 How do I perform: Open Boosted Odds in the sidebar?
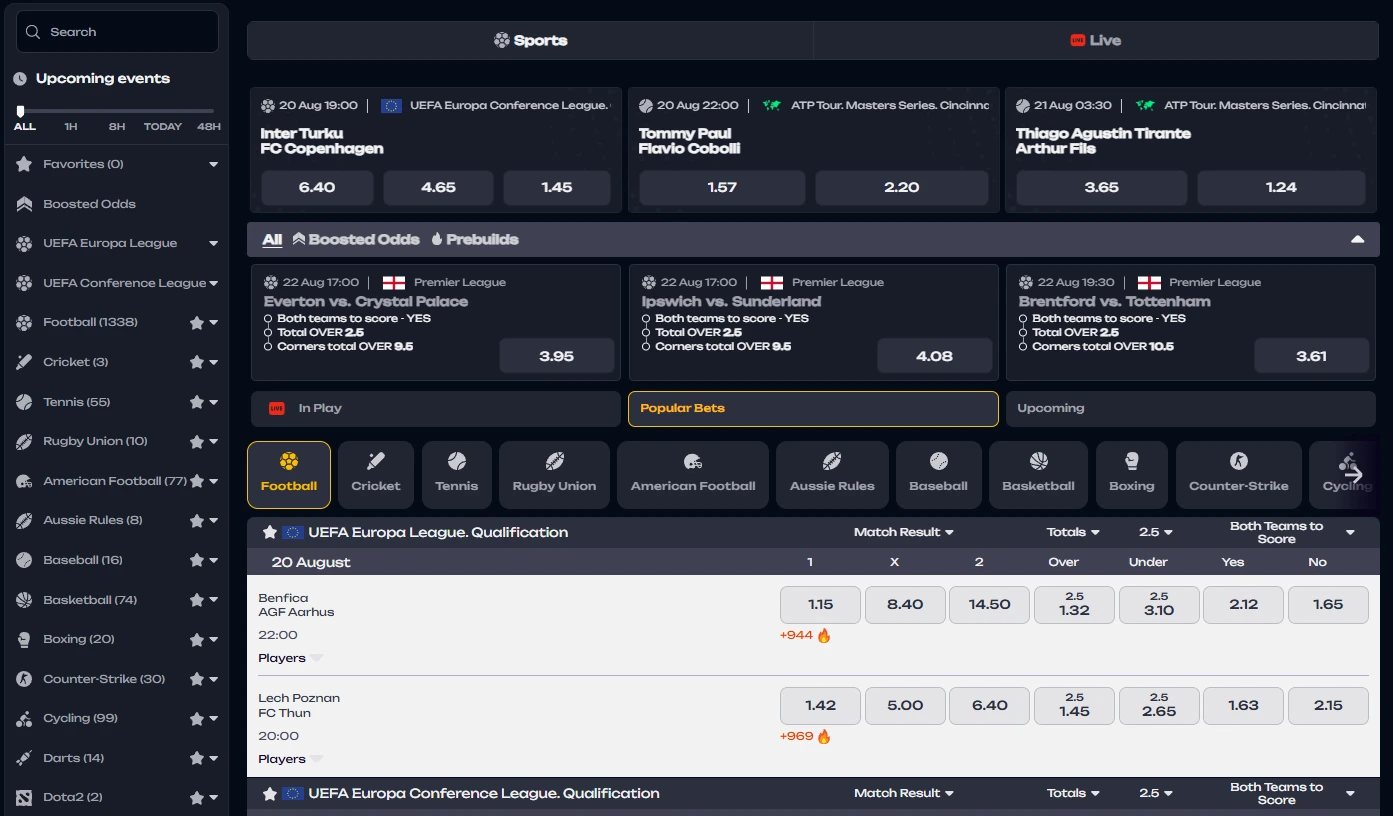(89, 204)
